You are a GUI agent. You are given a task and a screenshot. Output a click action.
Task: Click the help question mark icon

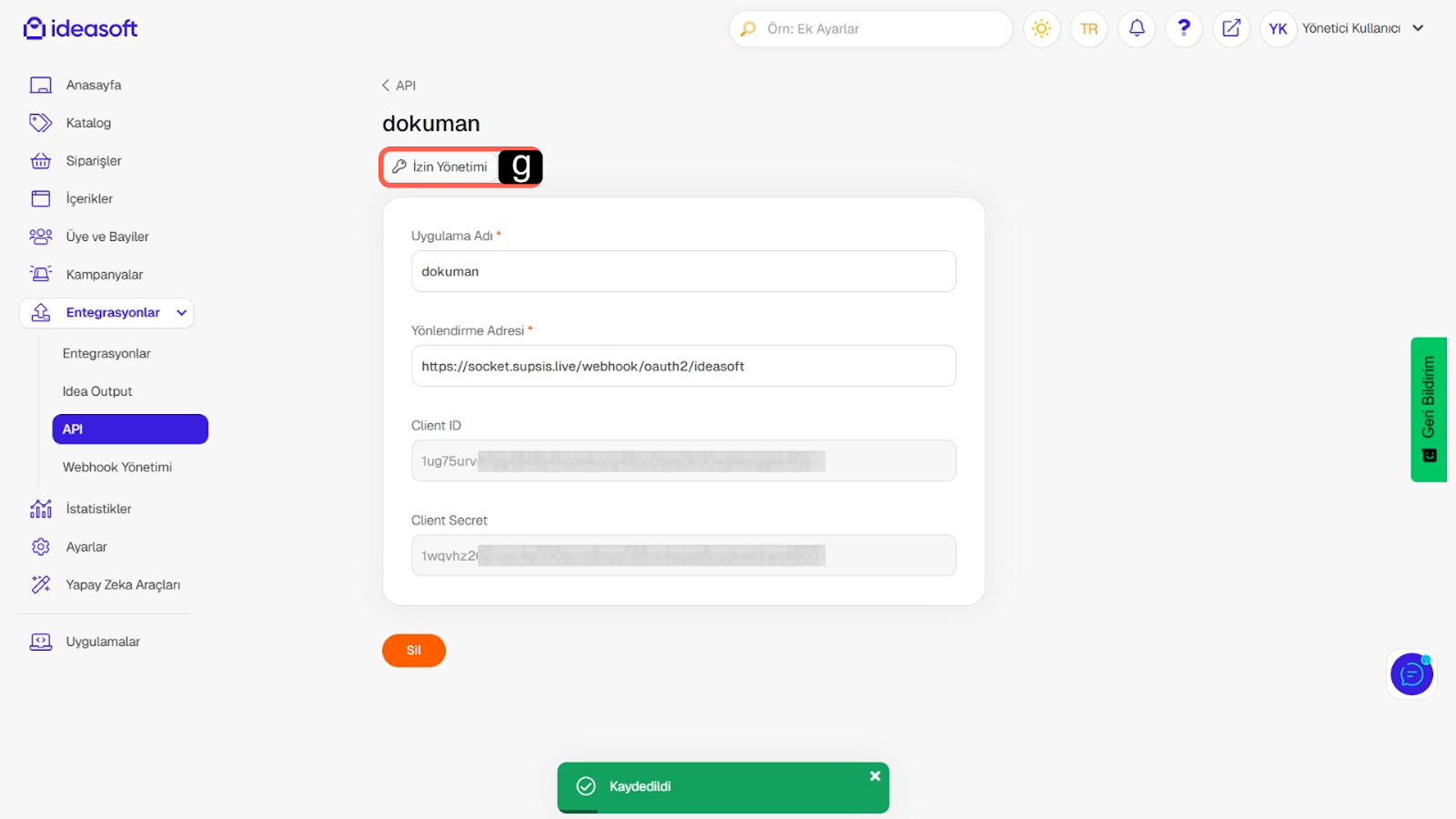[1184, 29]
